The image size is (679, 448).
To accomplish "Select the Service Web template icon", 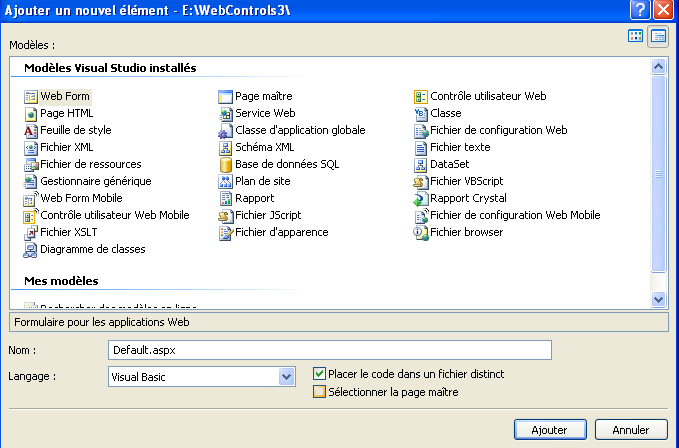I will 226,114.
